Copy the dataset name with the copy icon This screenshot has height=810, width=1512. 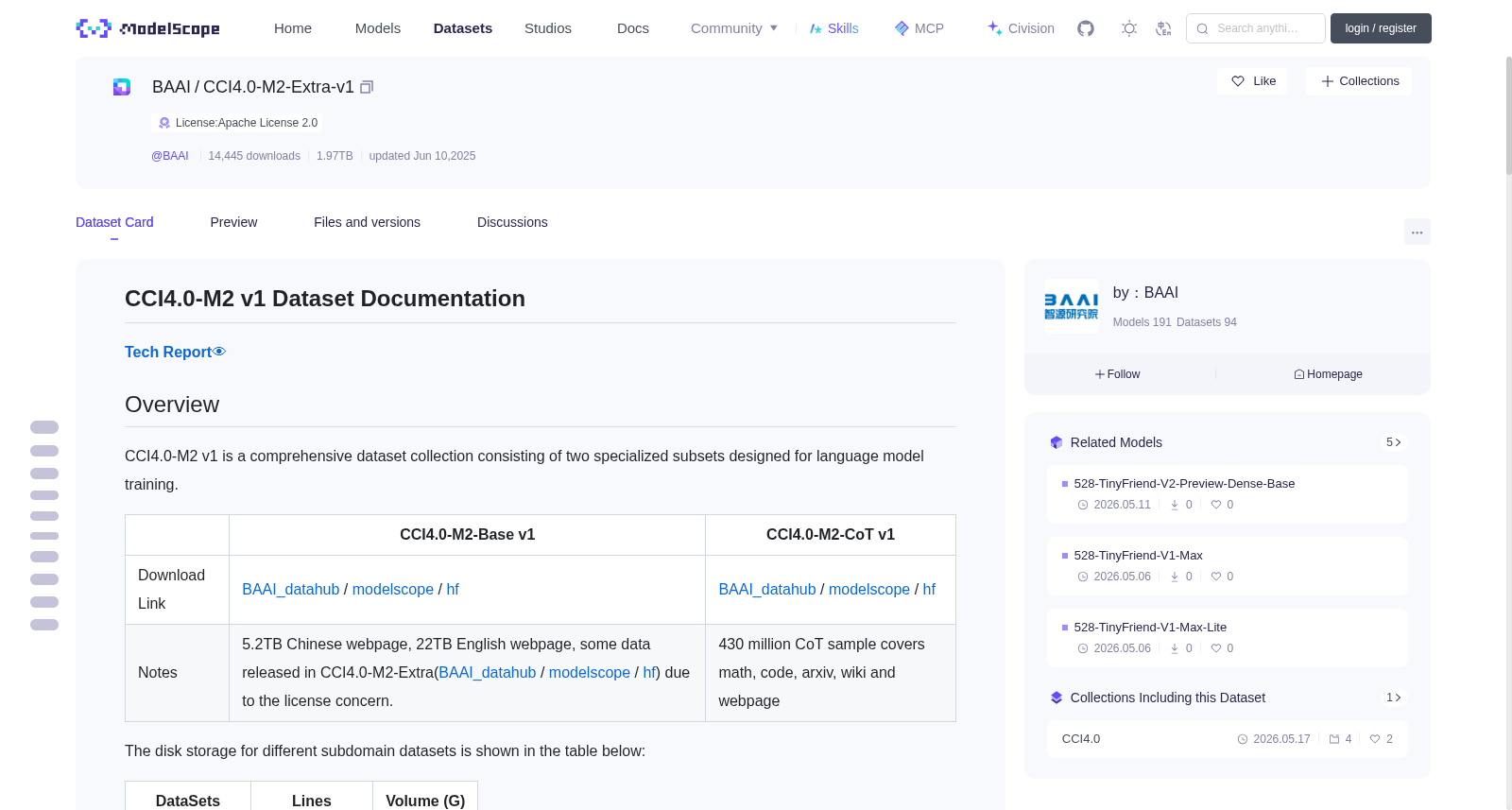click(x=367, y=87)
